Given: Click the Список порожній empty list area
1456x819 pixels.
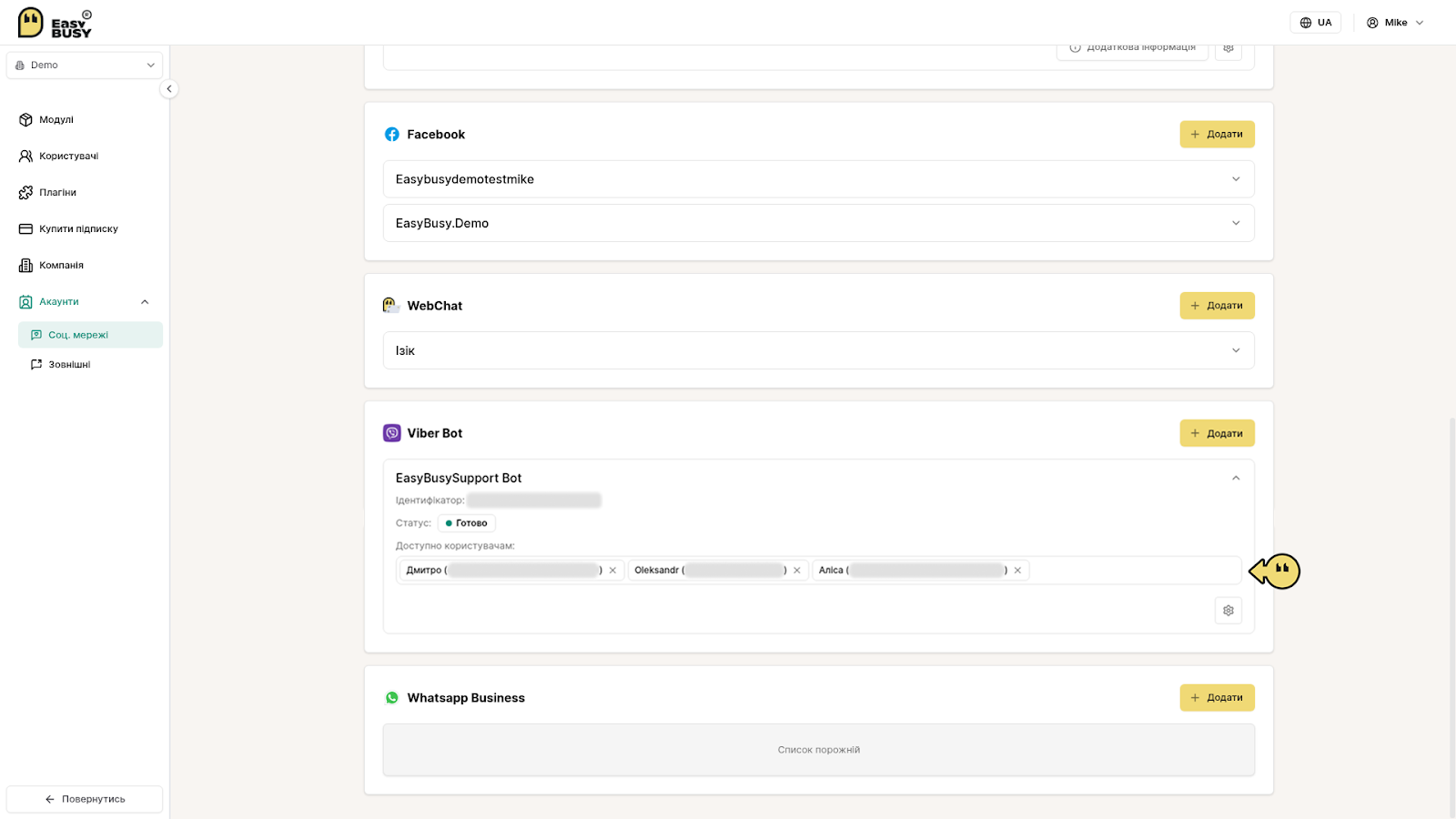Looking at the screenshot, I should 818,750.
